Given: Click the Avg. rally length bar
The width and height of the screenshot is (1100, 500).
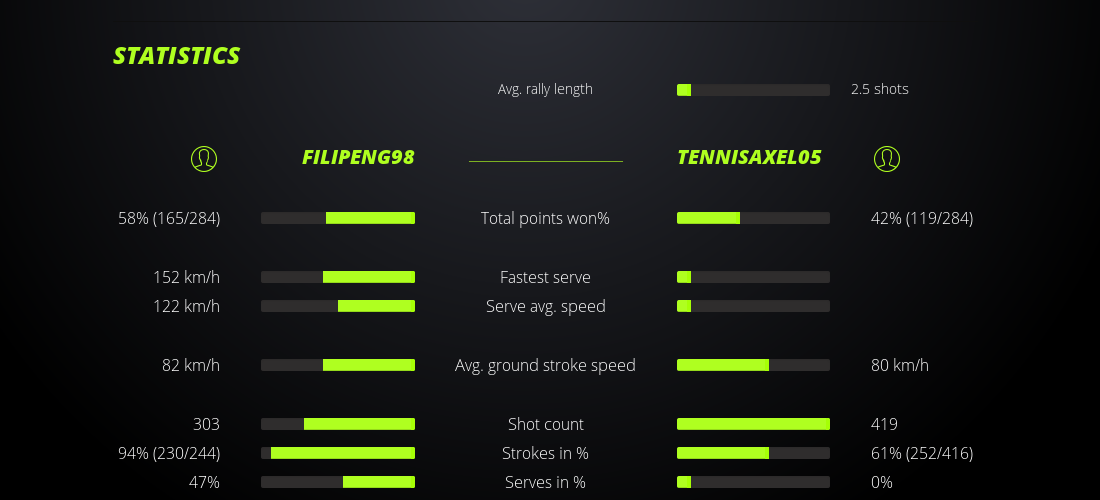Looking at the screenshot, I should [x=753, y=90].
